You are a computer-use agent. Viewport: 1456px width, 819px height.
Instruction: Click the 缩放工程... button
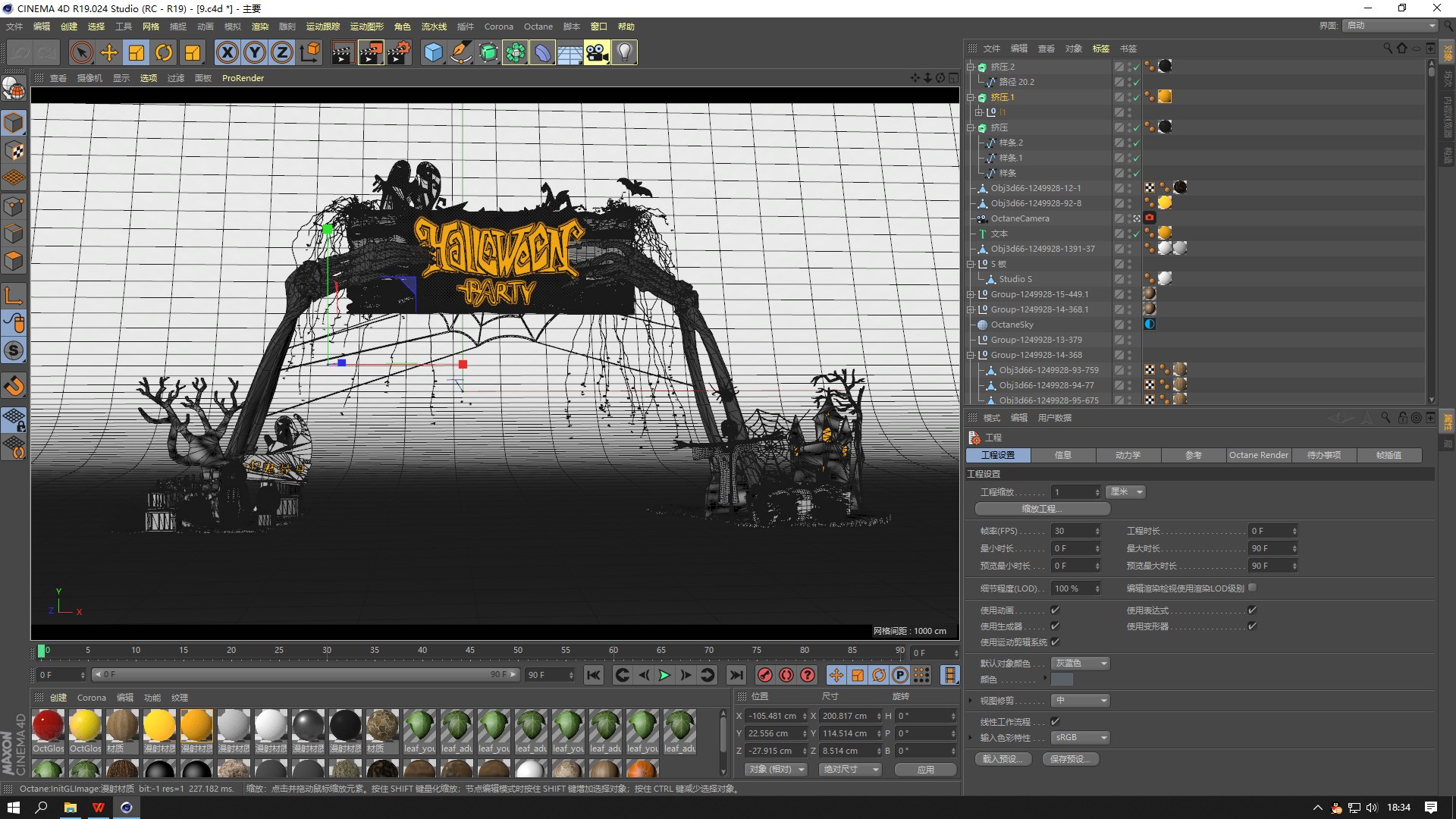(x=1042, y=509)
